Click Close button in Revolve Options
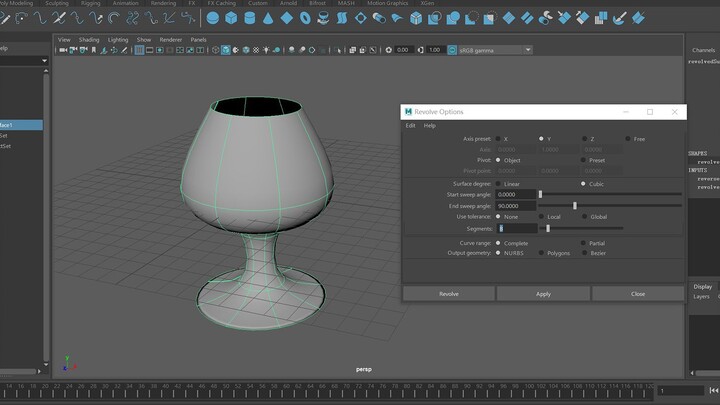Viewport: 720px width, 405px height. (638, 294)
